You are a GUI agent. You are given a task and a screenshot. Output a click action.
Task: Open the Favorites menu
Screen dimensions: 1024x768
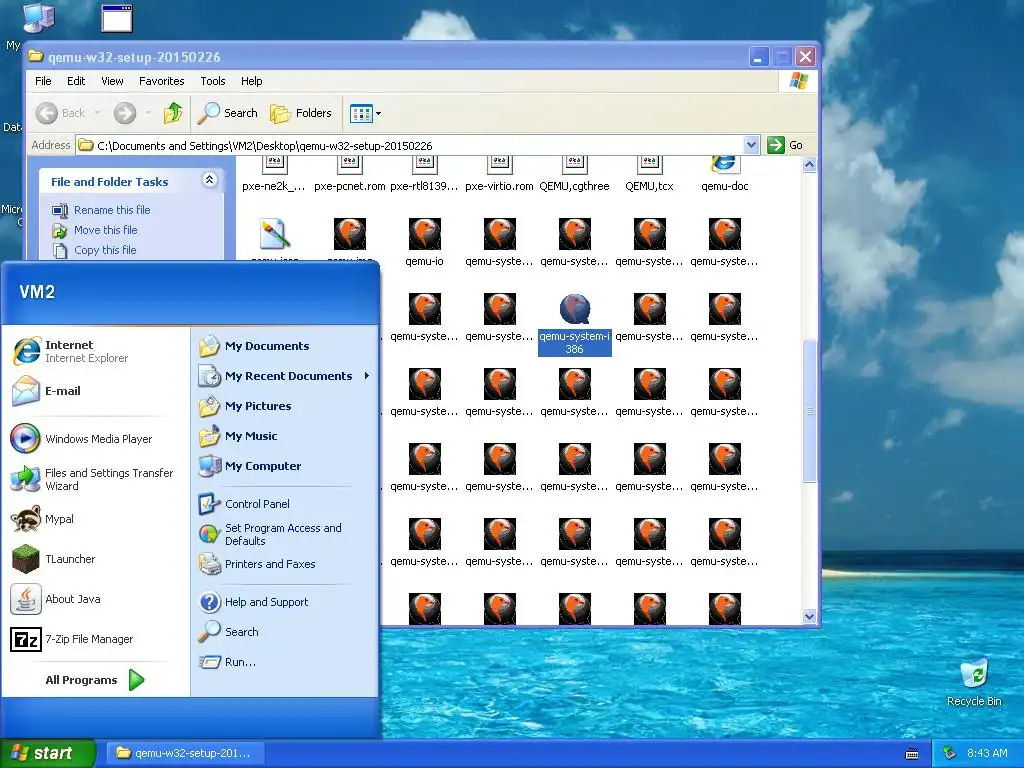(x=161, y=81)
